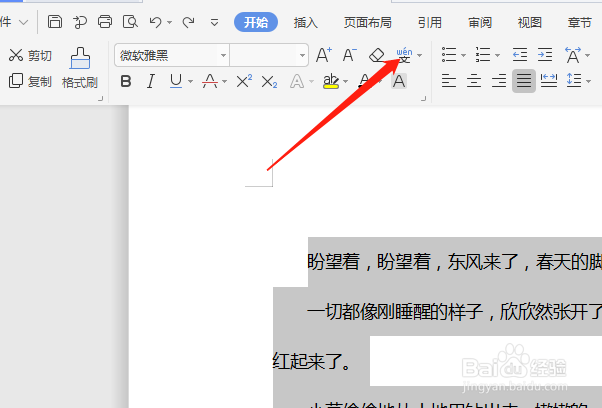Click the pinyin guide wén icon
This screenshot has height=408, width=602.
point(404,55)
